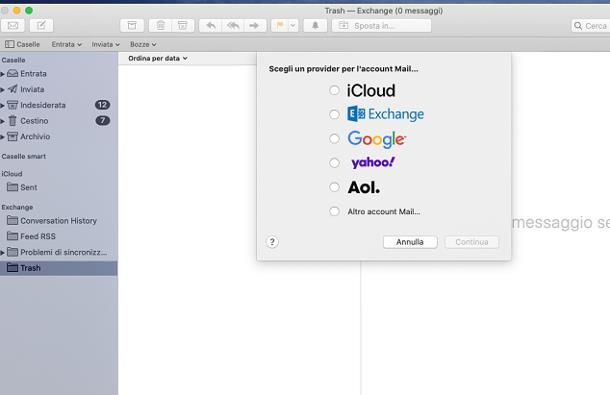This screenshot has height=395, width=610.
Task: Click the Aol. provider logo
Action: pos(364,188)
